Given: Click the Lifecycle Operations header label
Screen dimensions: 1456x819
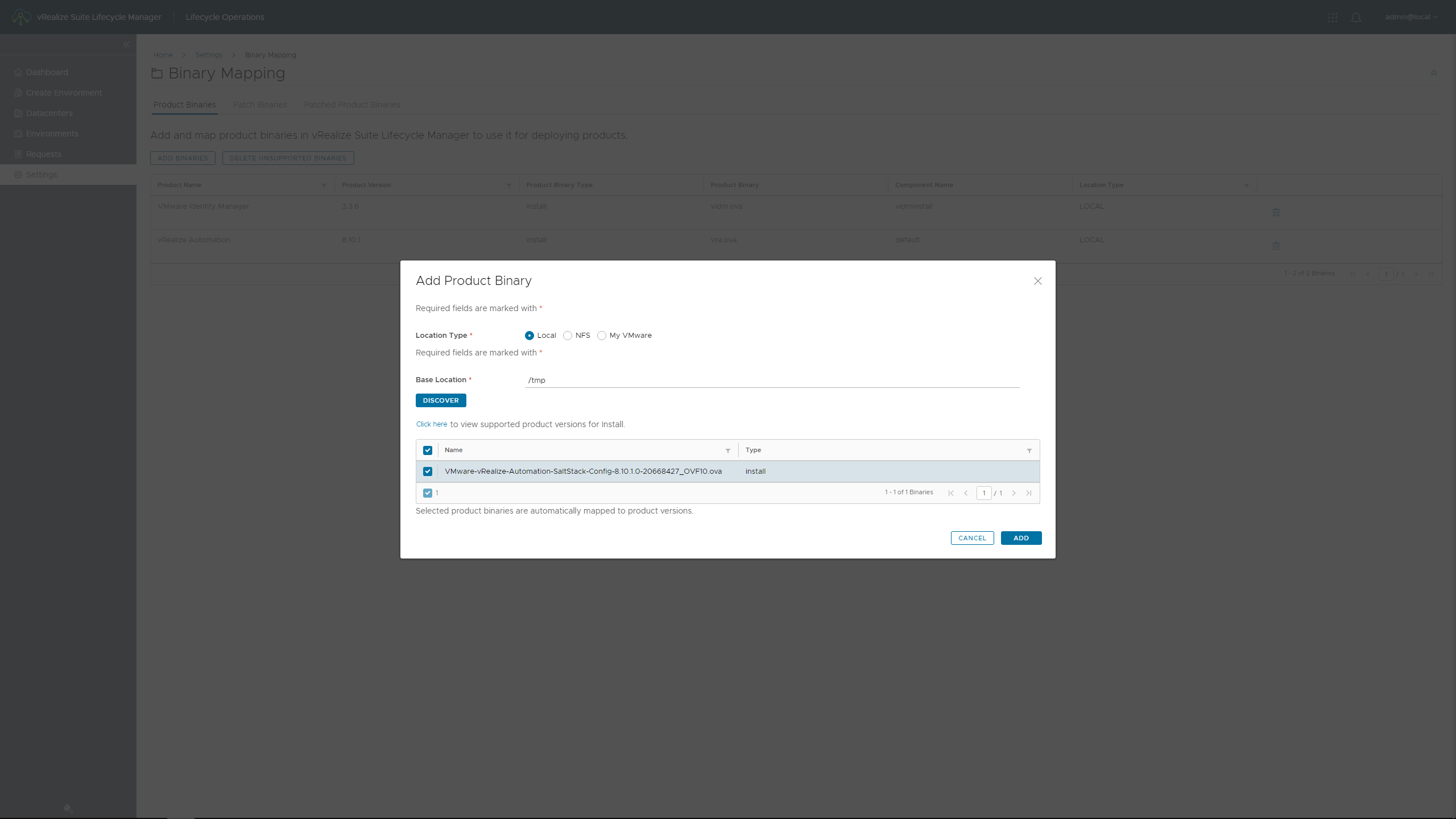Looking at the screenshot, I should tap(225, 17).
